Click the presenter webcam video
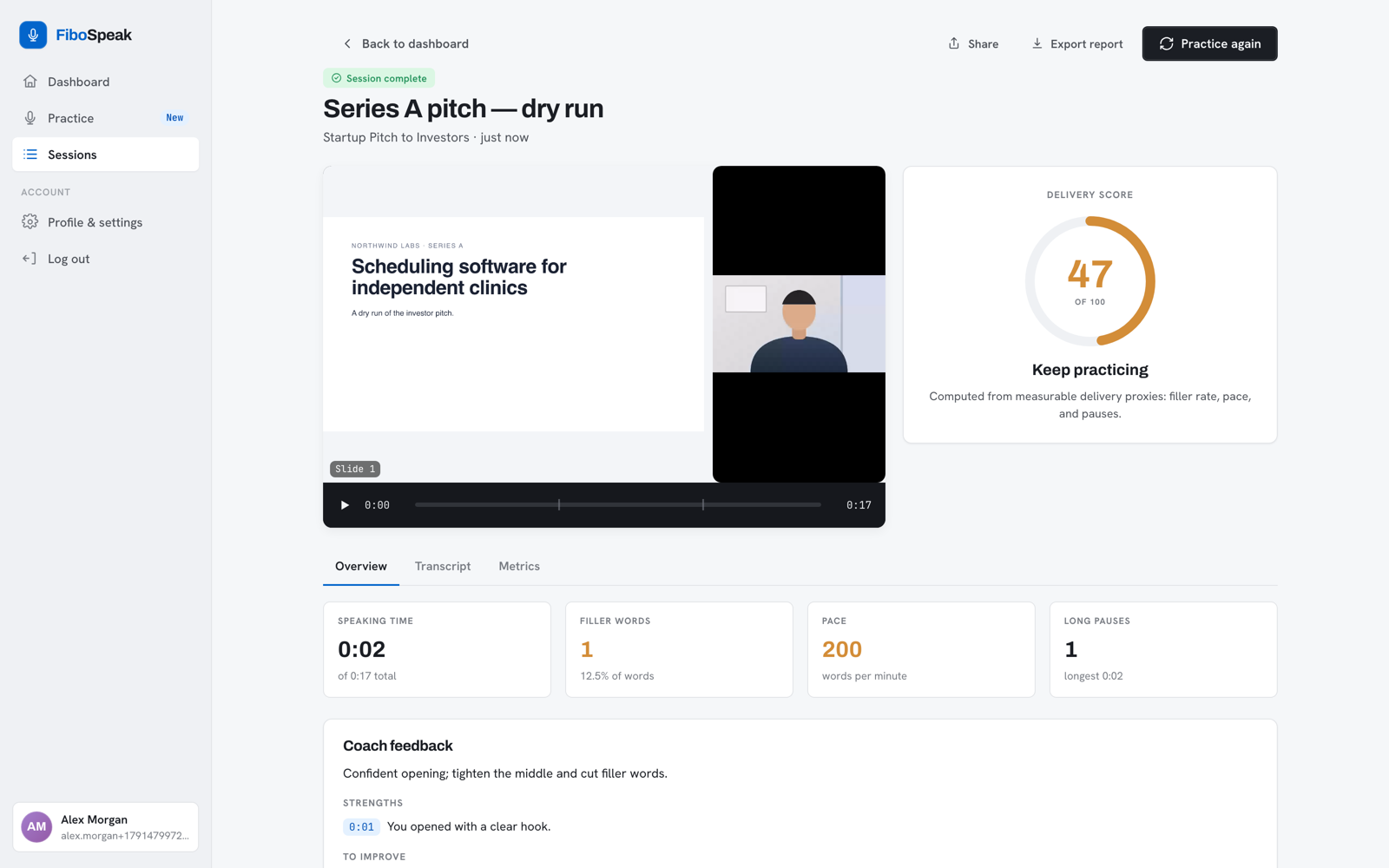 tap(799, 324)
